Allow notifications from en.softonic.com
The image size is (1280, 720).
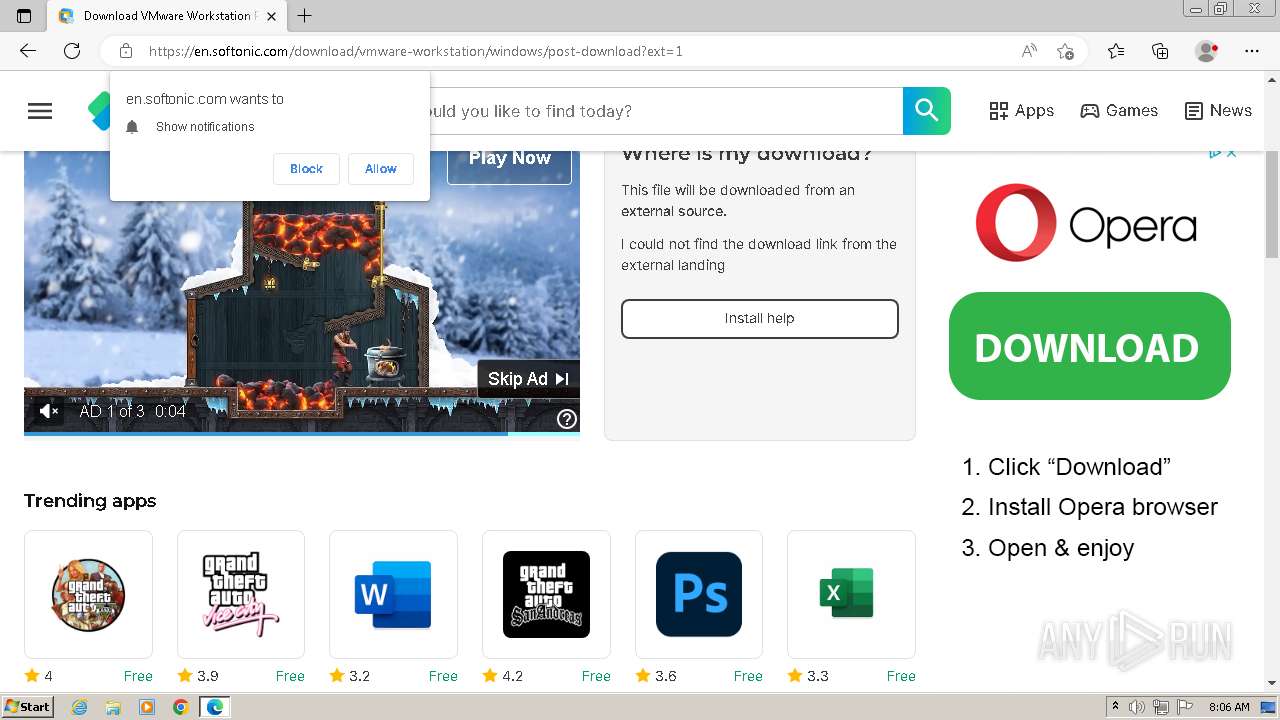380,169
